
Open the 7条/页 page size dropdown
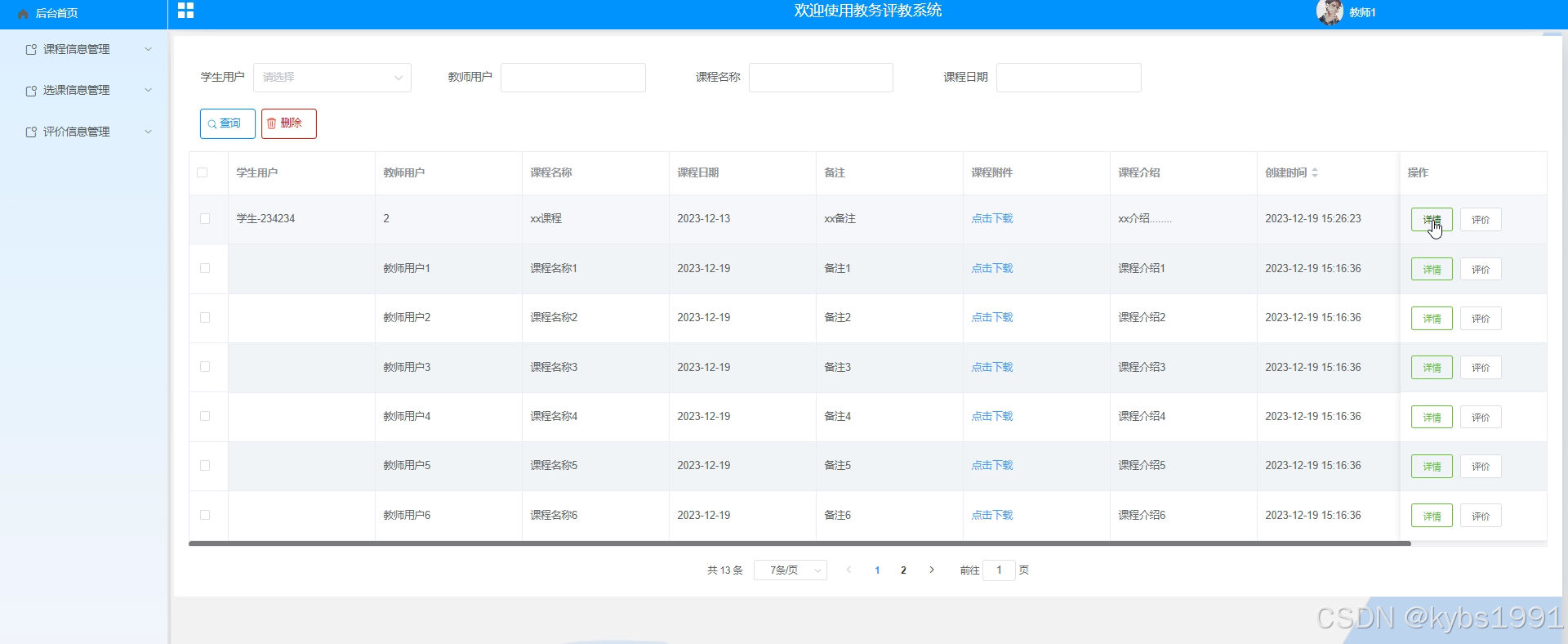pos(791,570)
